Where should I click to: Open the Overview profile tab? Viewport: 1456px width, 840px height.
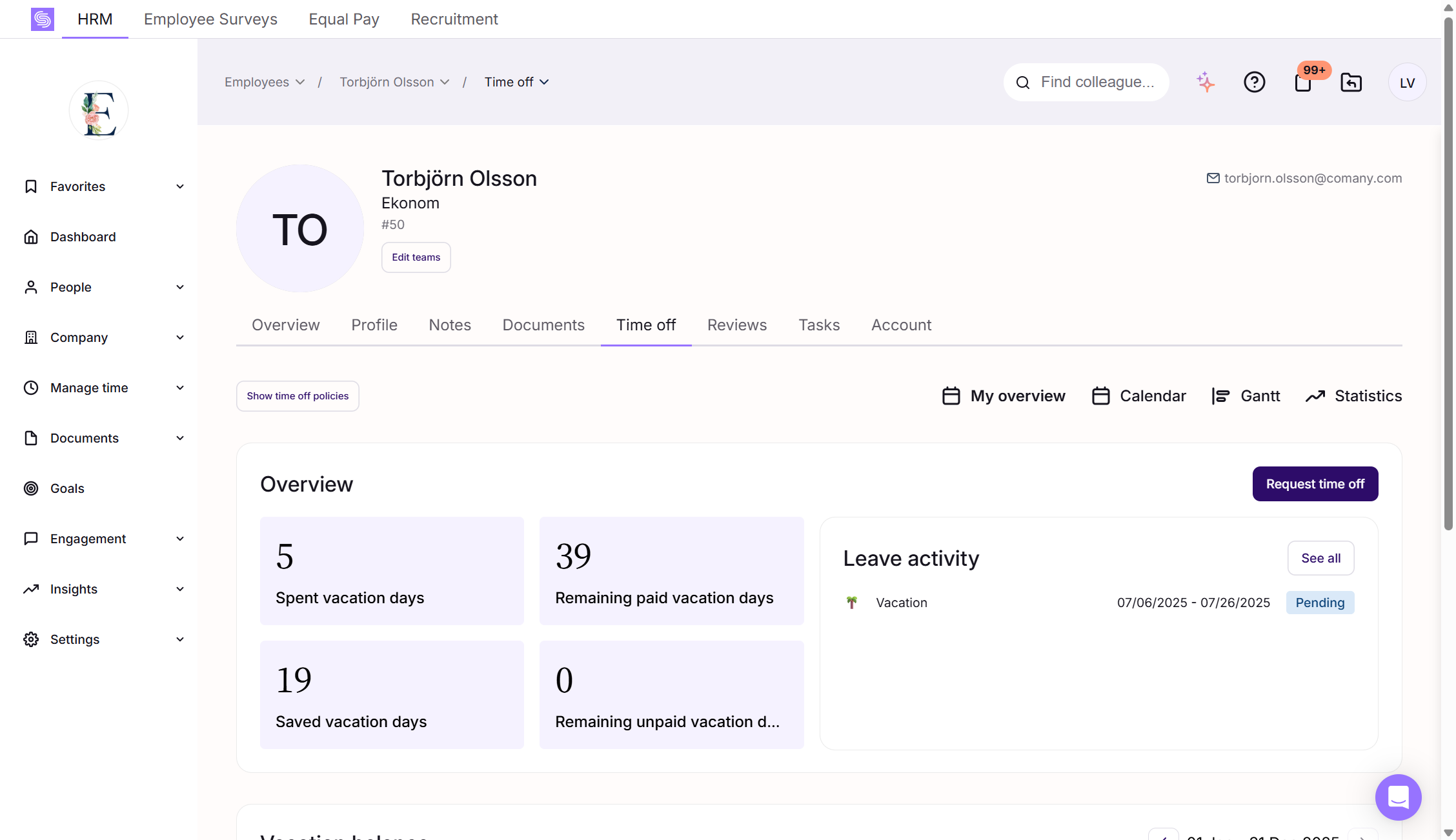pos(285,325)
